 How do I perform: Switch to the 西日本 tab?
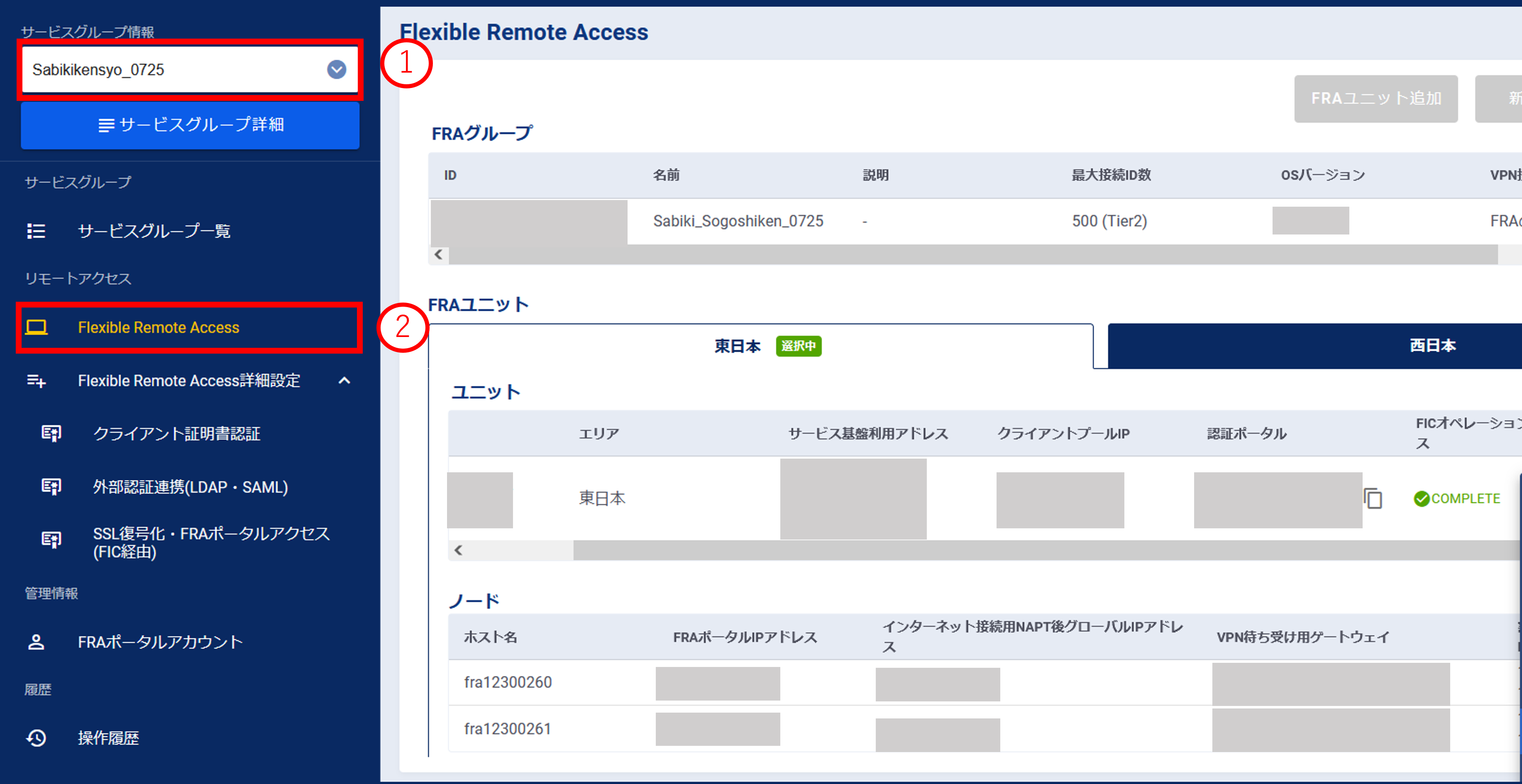point(1432,346)
